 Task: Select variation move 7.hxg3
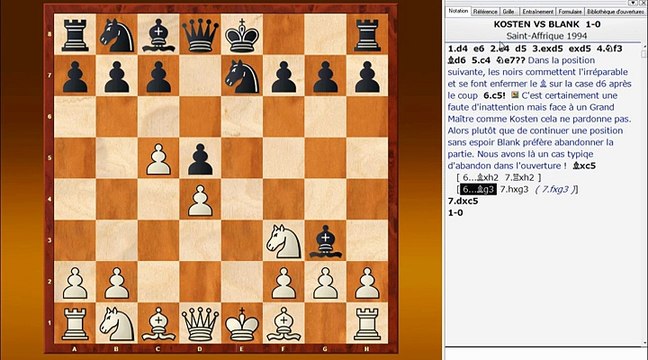(514, 190)
